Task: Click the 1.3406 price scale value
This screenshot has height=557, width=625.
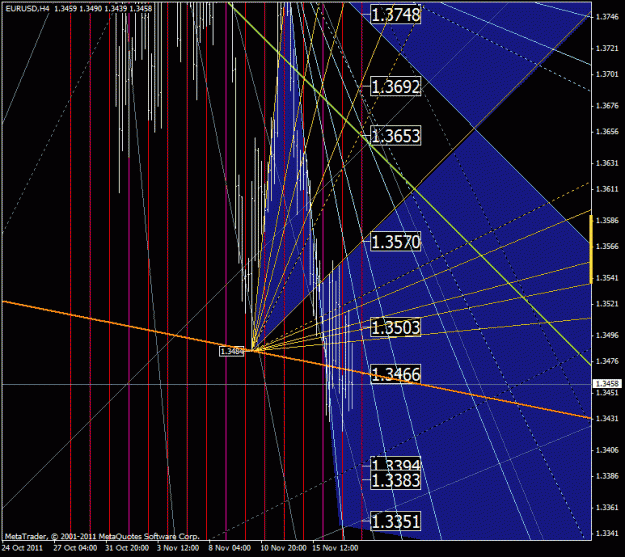Action: [x=607, y=450]
